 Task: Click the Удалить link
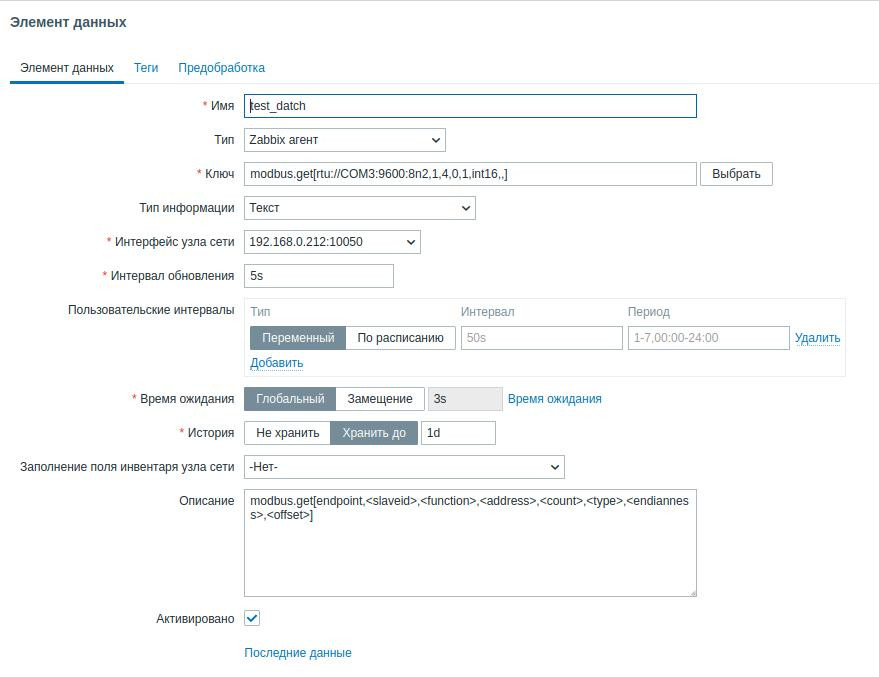pos(817,338)
